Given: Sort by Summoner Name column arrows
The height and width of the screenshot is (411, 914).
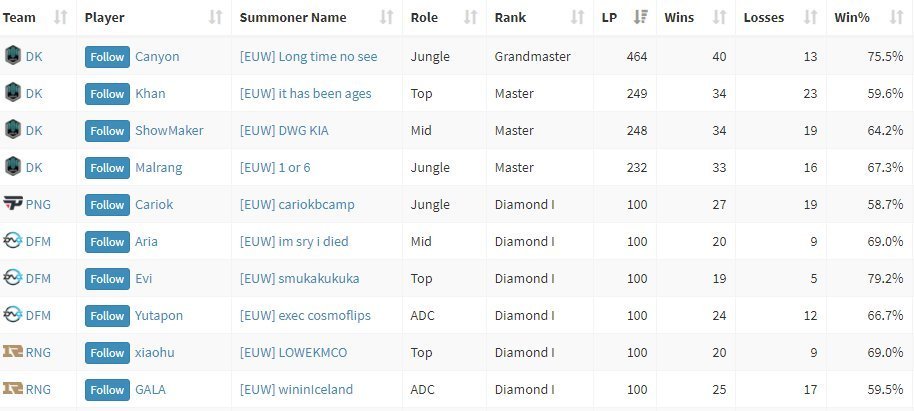Looking at the screenshot, I should coord(386,17).
